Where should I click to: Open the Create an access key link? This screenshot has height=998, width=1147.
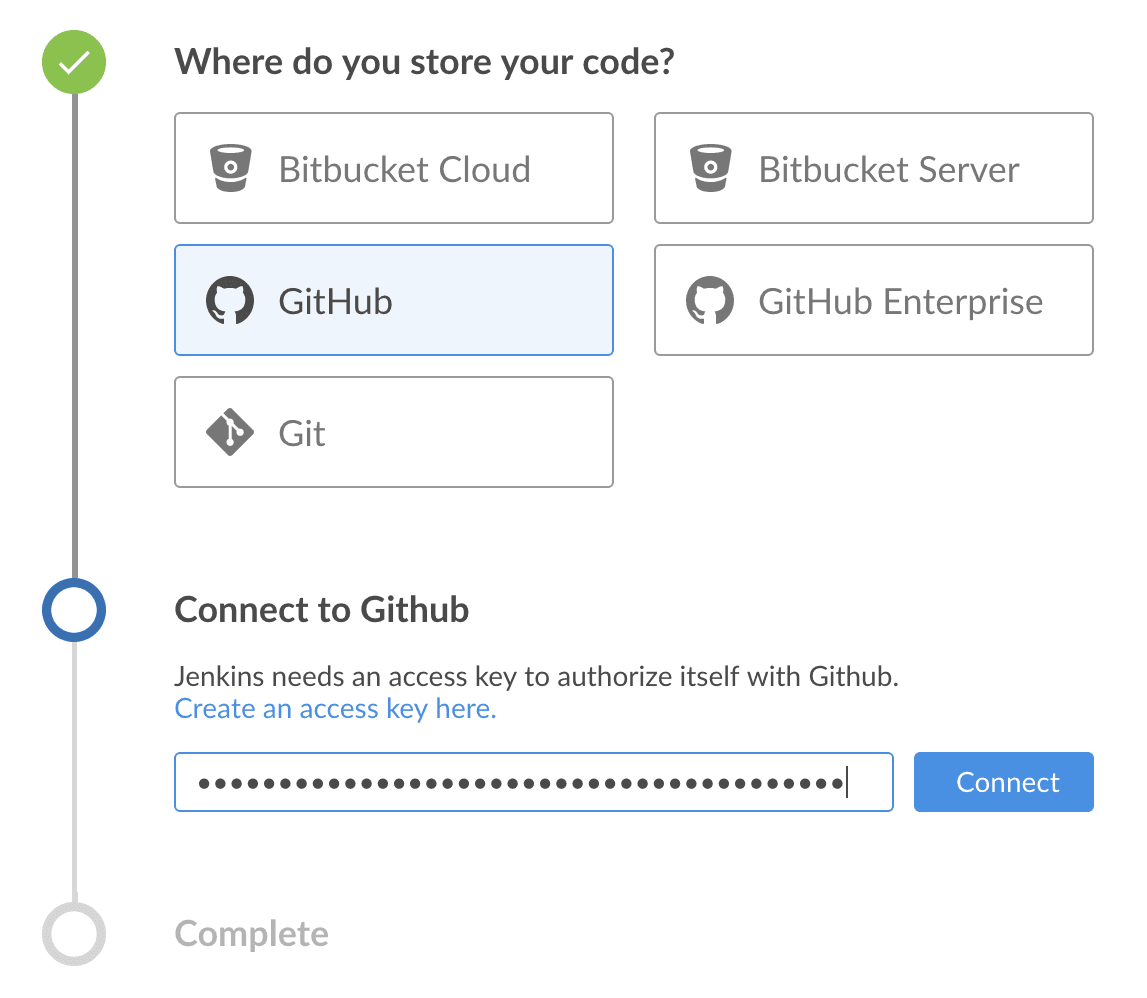[335, 708]
